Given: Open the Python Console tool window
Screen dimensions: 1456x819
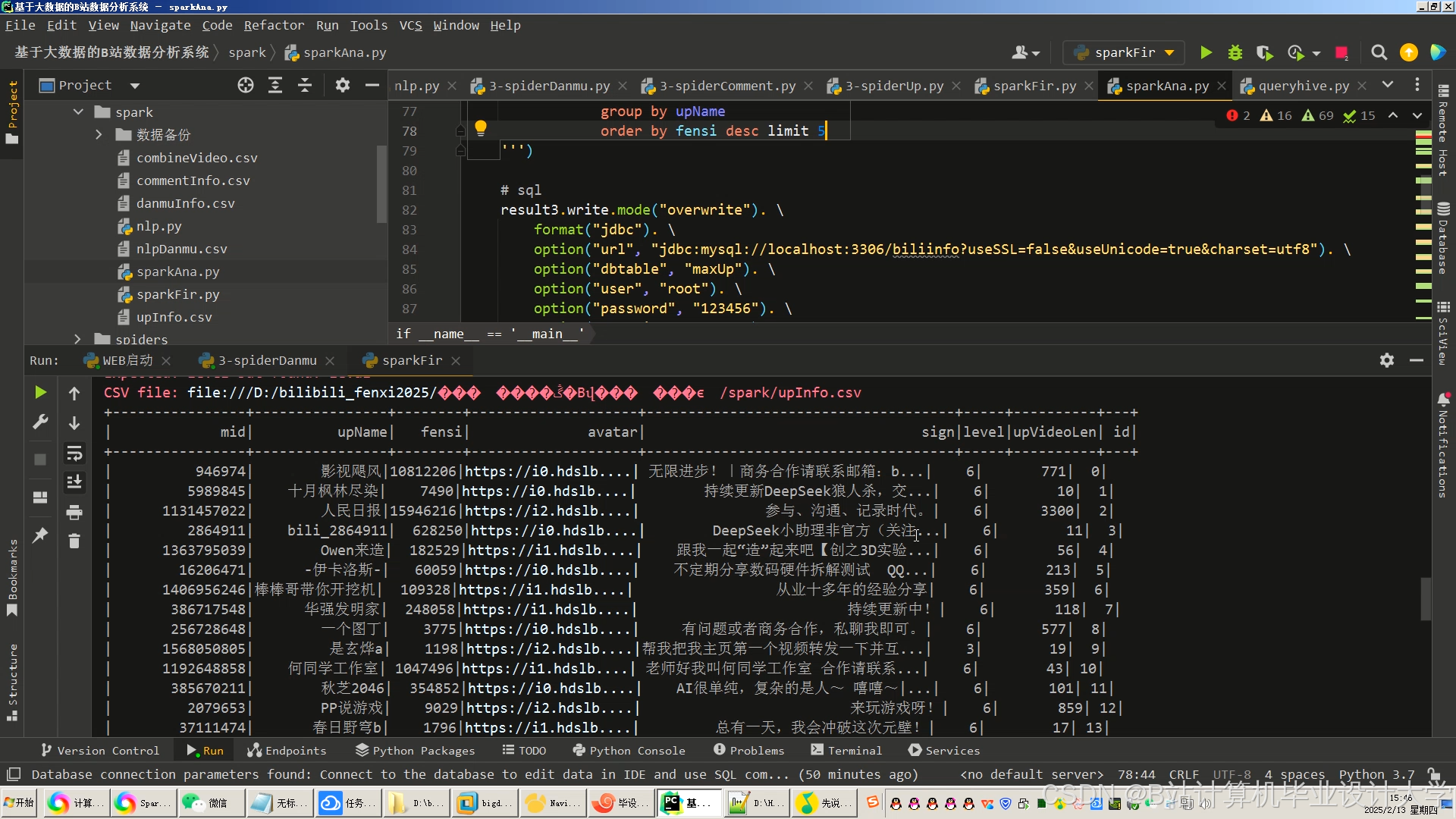Looking at the screenshot, I should tap(629, 750).
